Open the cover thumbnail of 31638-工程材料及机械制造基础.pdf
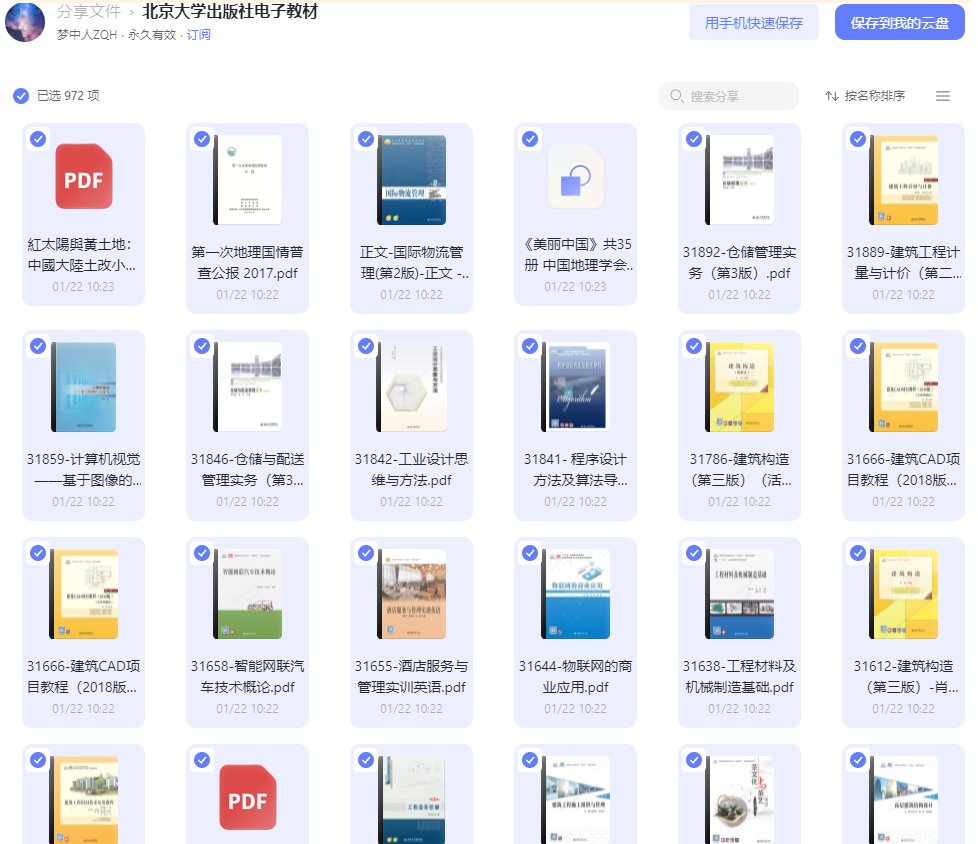978x844 pixels. click(x=740, y=594)
